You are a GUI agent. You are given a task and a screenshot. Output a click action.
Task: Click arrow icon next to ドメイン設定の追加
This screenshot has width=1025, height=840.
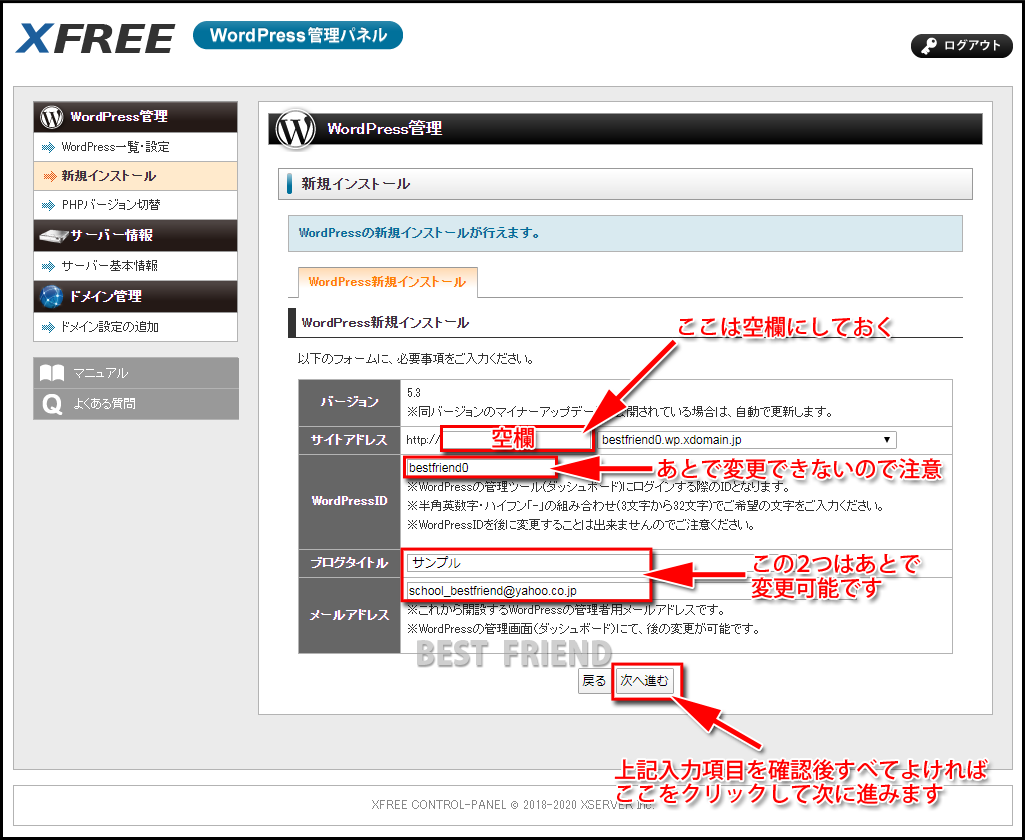(x=48, y=327)
